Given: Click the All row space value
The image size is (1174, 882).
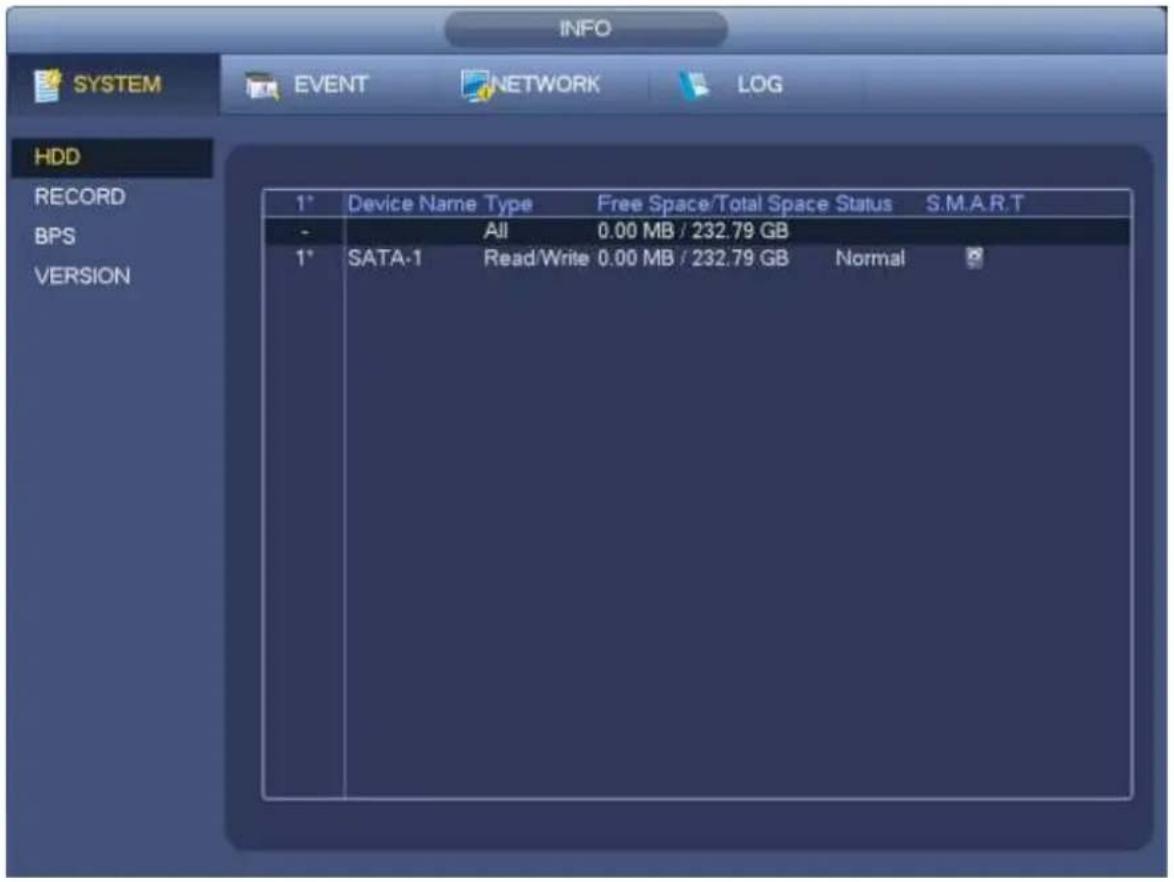Looking at the screenshot, I should [x=693, y=231].
